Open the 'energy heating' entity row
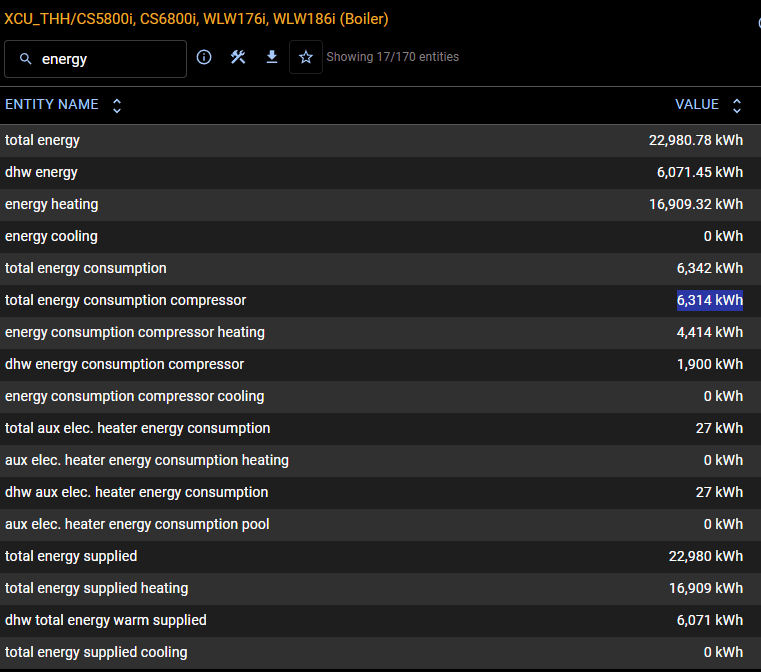761x672 pixels. [52, 205]
